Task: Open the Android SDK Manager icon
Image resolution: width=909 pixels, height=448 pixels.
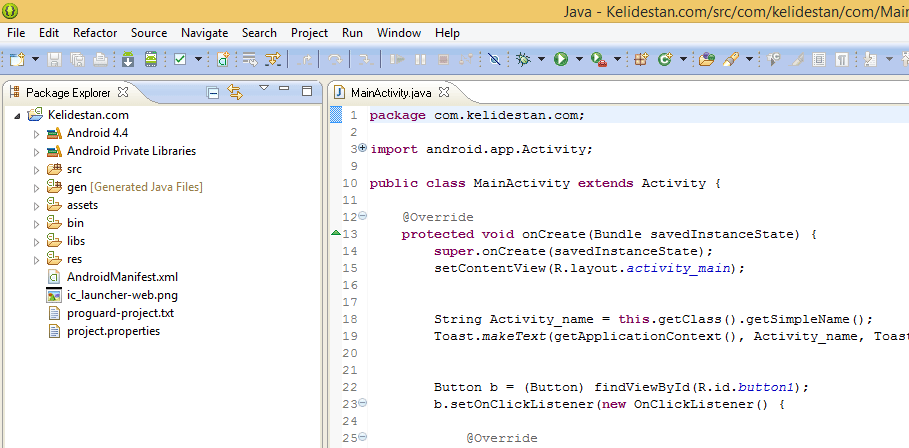Action: pyautogui.click(x=128, y=59)
